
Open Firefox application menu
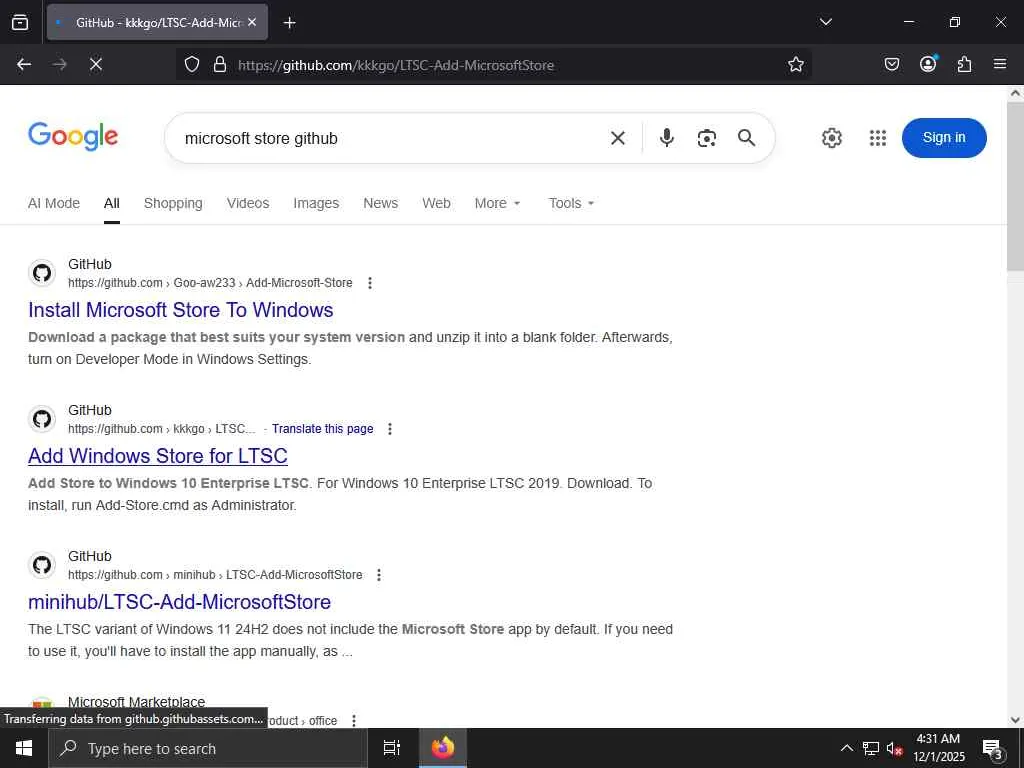pos(1000,64)
